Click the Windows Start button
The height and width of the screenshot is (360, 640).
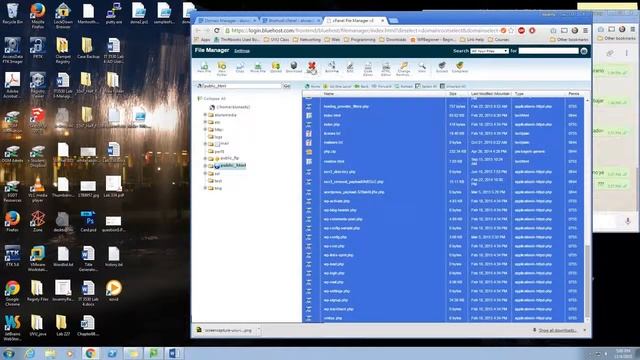9,353
